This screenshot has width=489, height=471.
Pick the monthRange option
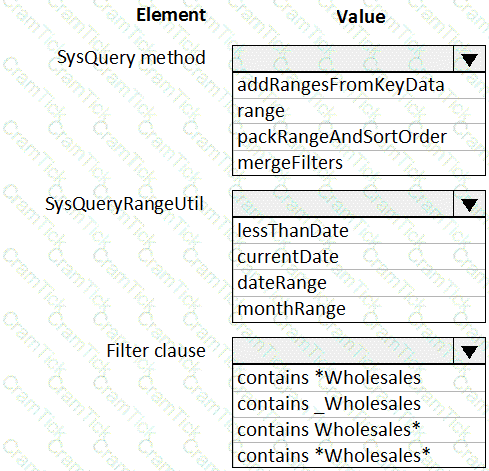tap(359, 309)
